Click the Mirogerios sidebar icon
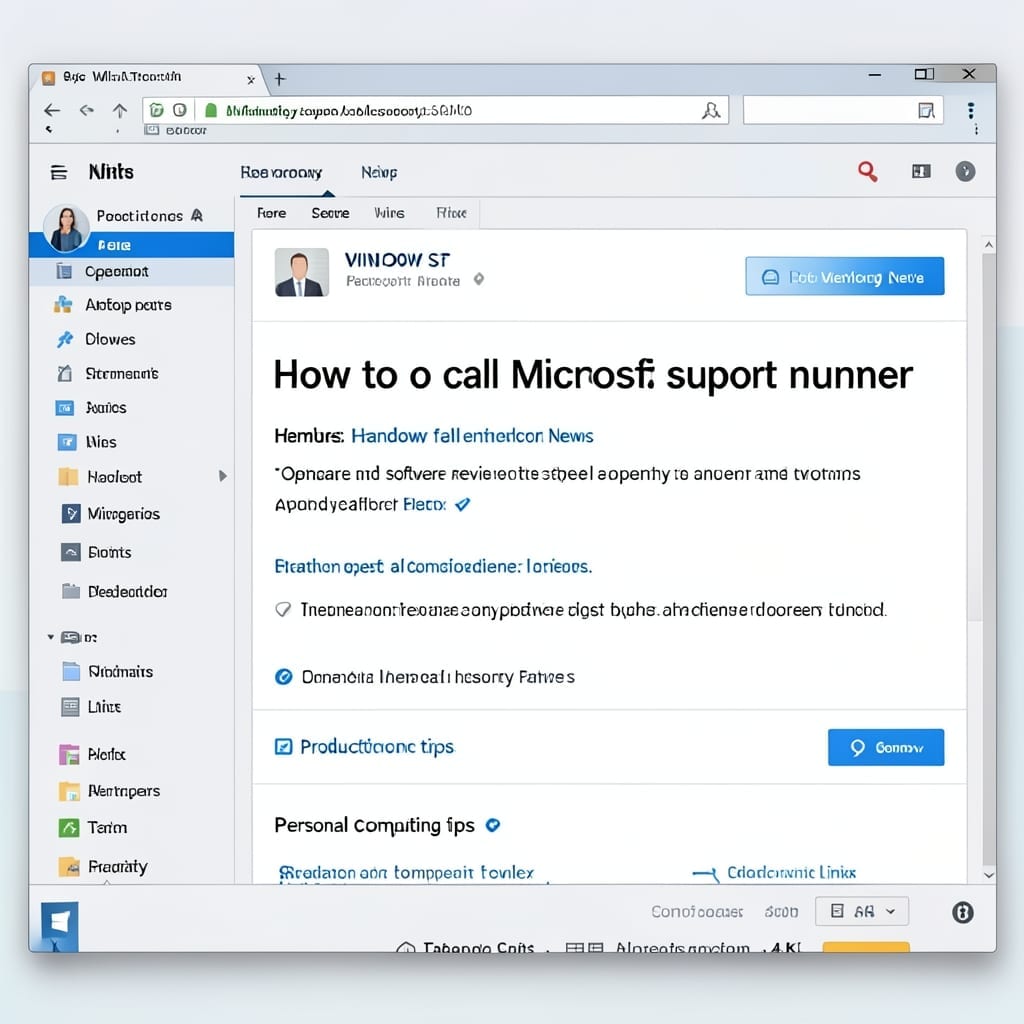Viewport: 1024px width, 1024px height. (x=71, y=514)
